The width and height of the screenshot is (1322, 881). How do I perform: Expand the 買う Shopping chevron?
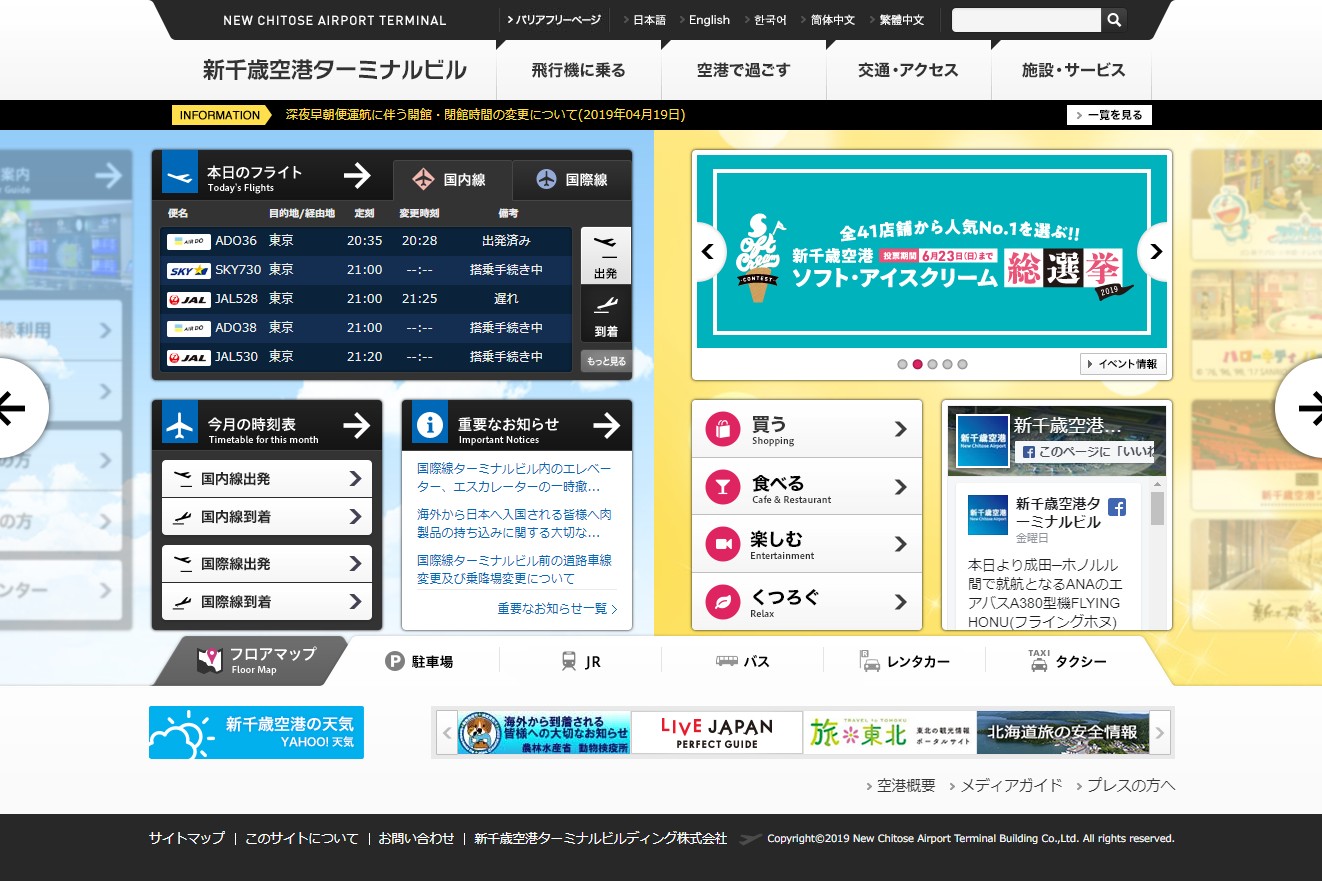[x=901, y=429]
